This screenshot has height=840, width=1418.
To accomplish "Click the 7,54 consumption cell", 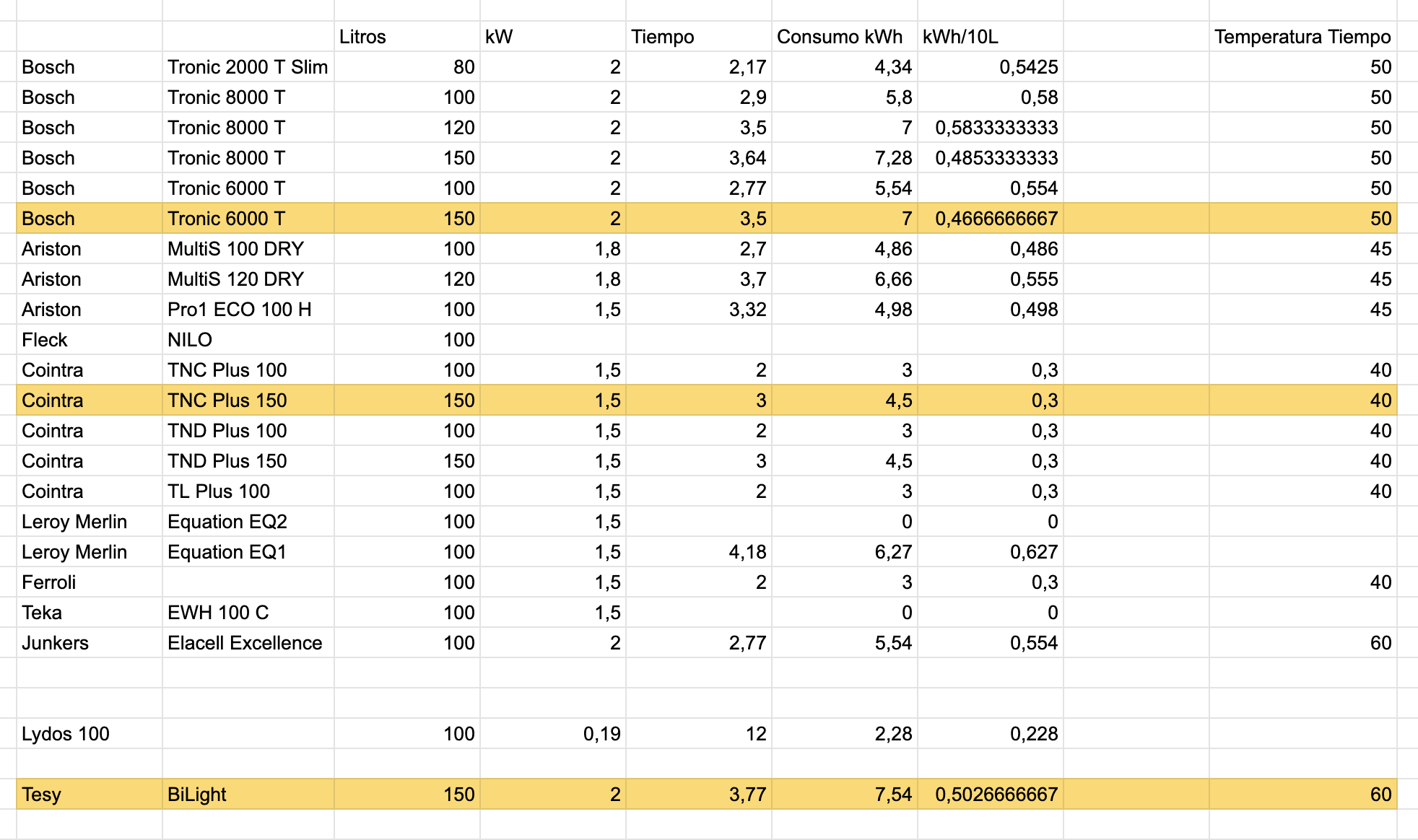I will point(845,795).
